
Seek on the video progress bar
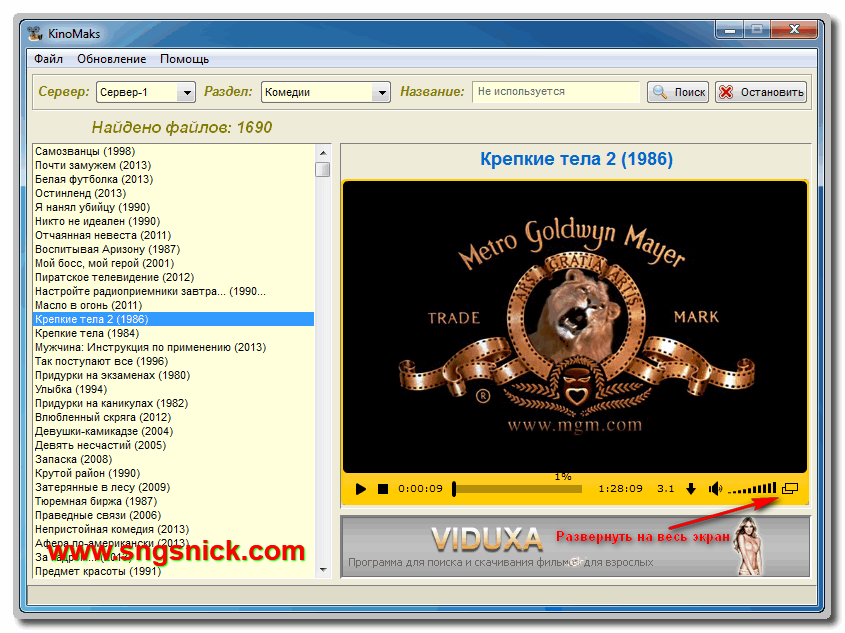[518, 490]
